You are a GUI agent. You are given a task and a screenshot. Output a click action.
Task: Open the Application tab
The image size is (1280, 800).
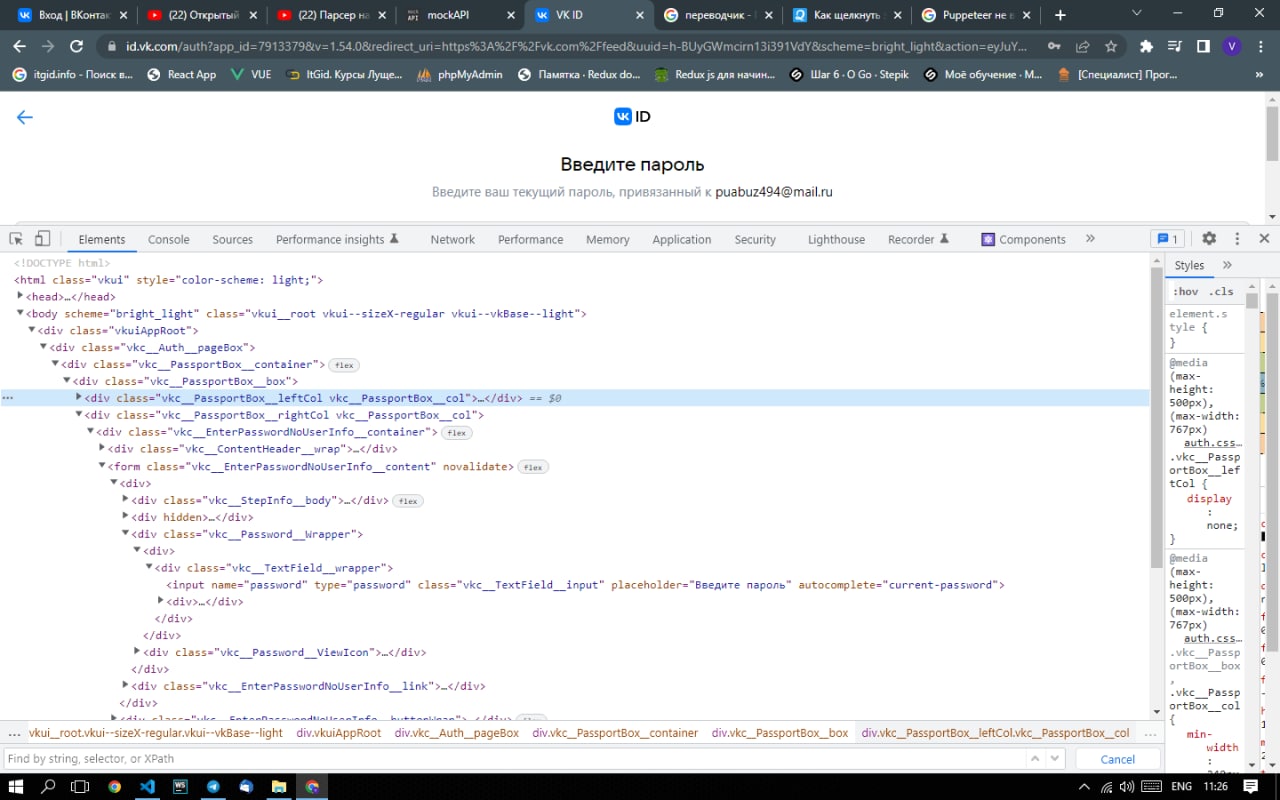(x=682, y=239)
